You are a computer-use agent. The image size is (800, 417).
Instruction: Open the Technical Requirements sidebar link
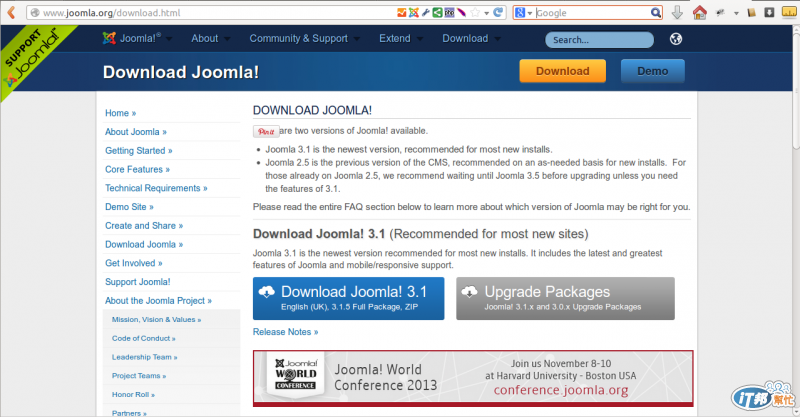(156, 188)
